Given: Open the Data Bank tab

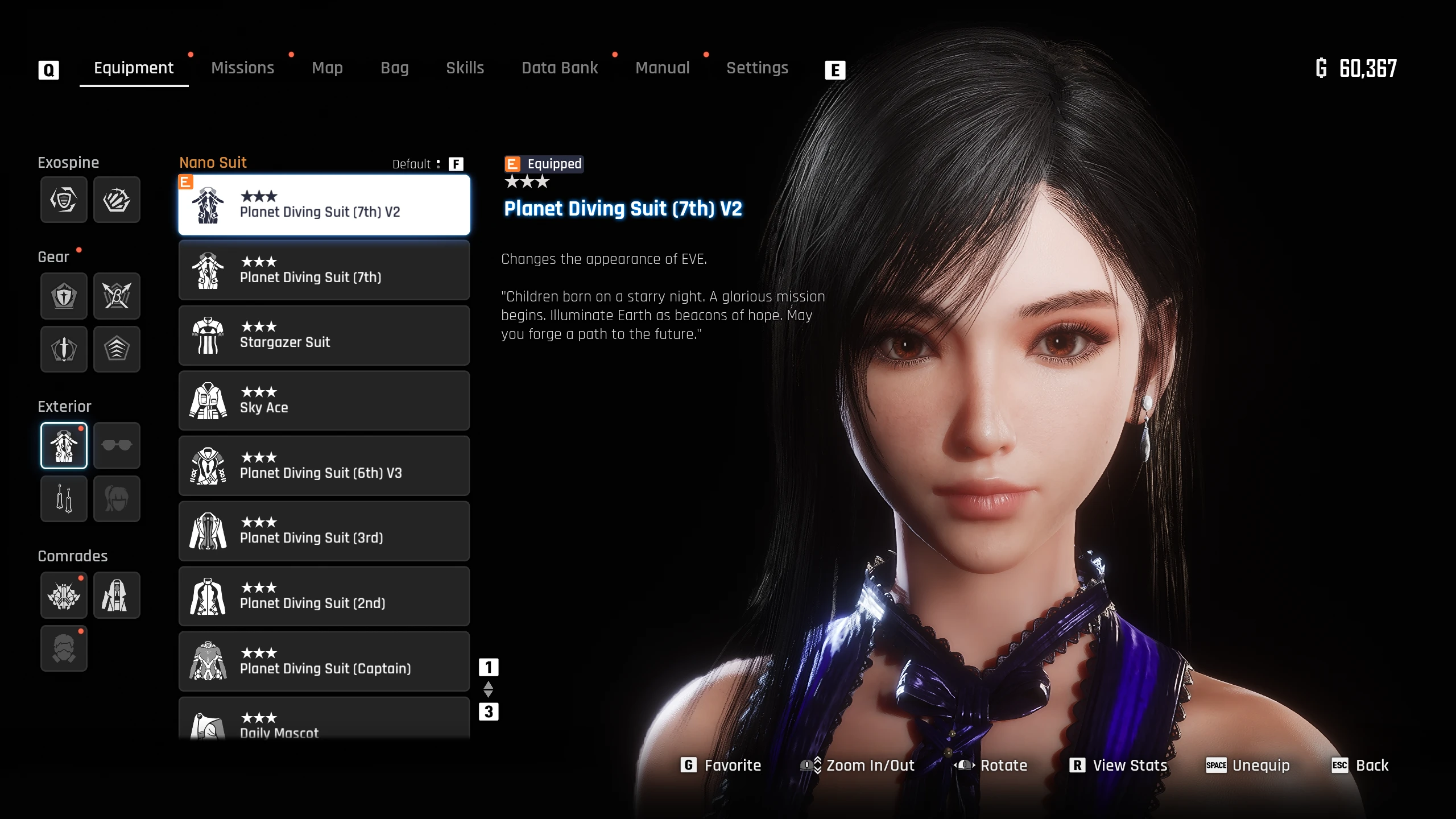Looking at the screenshot, I should 560,68.
